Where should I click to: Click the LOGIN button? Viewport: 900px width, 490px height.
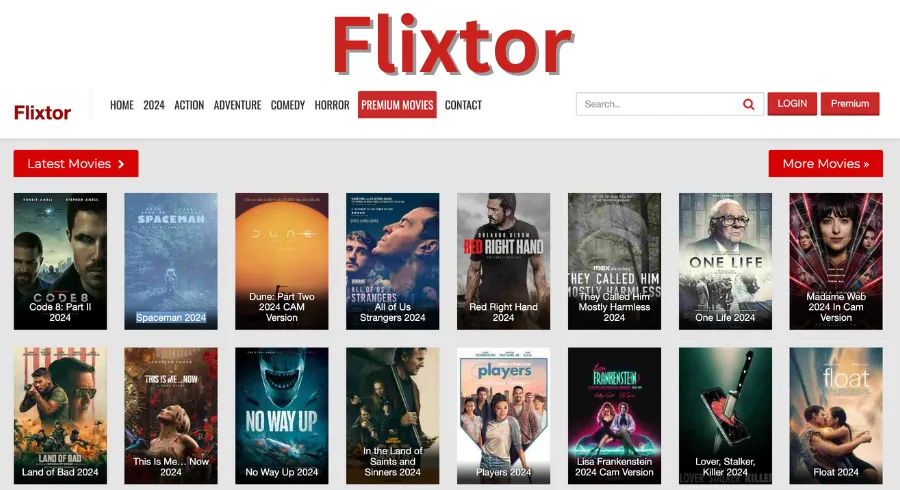click(x=792, y=104)
